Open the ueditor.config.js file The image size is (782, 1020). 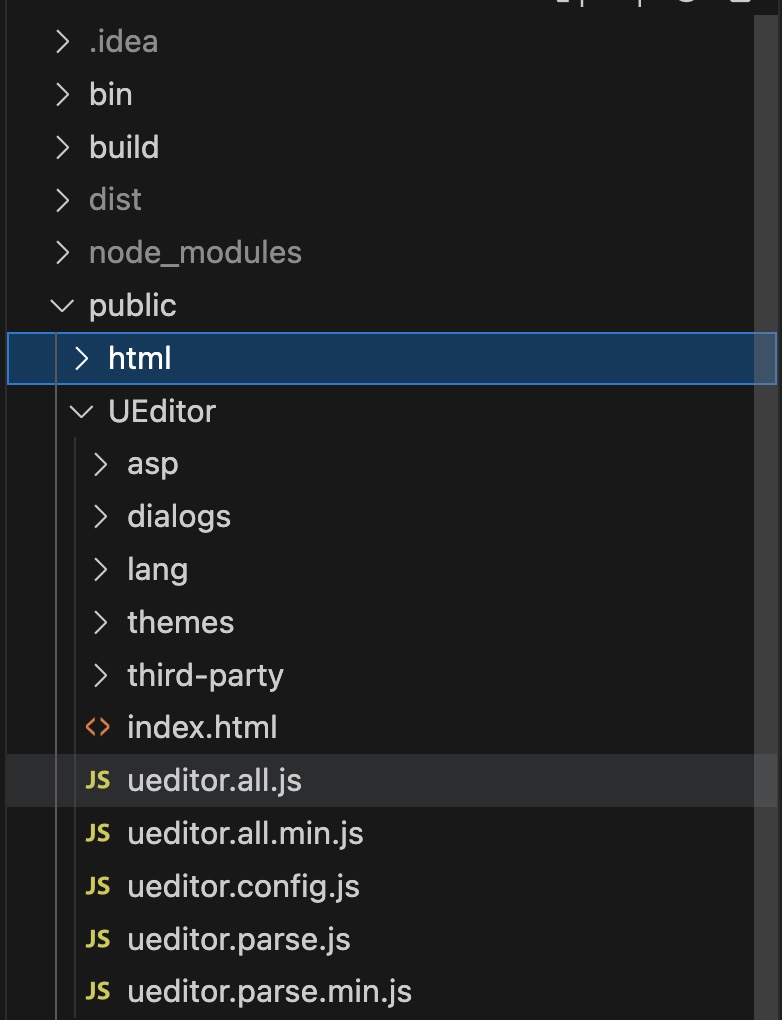pos(243,887)
